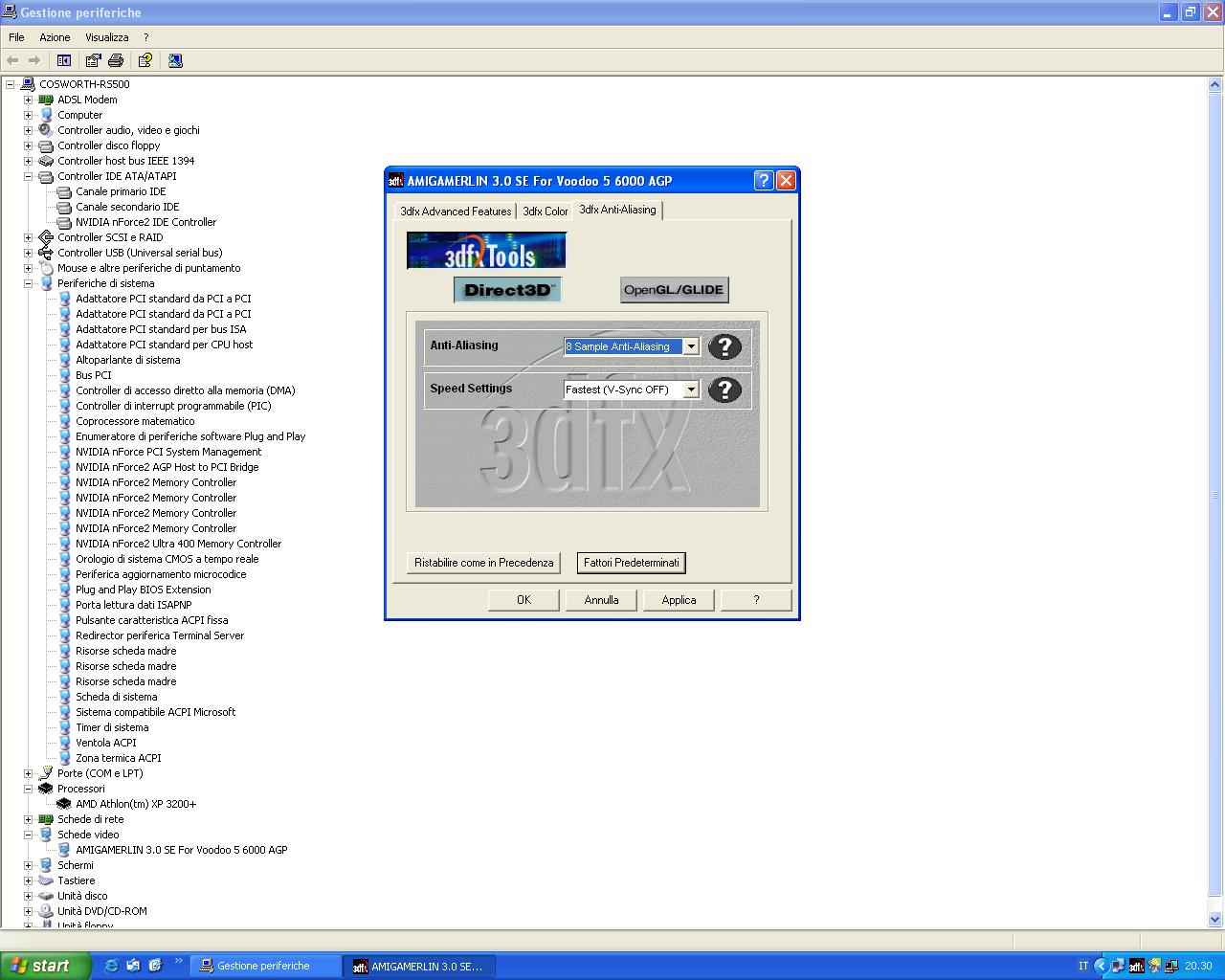The width and height of the screenshot is (1225, 980).
Task: Select Zona termica ACPI in device tree
Action: point(119,758)
